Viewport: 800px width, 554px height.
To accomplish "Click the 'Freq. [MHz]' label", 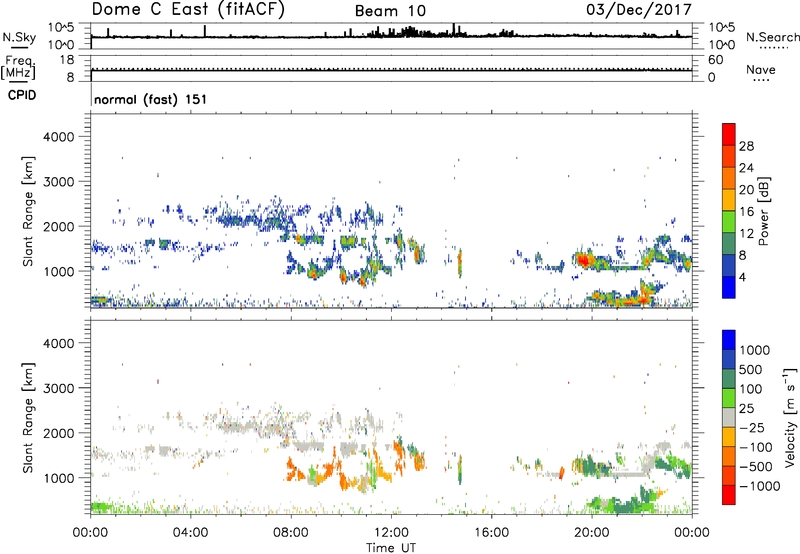I will [18, 68].
